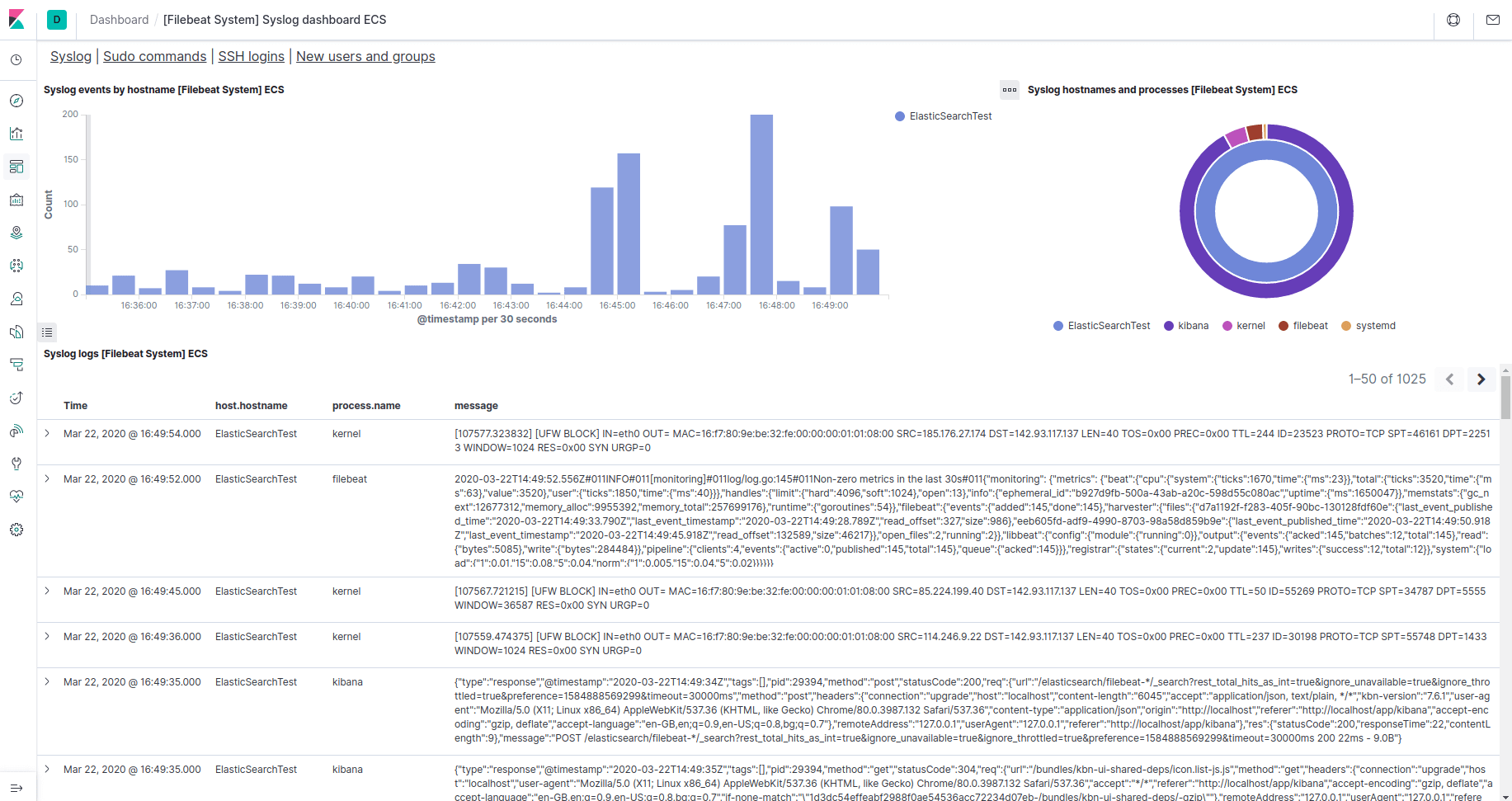This screenshot has width=1512, height=801.
Task: Open the help menu icon
Action: point(1453,20)
